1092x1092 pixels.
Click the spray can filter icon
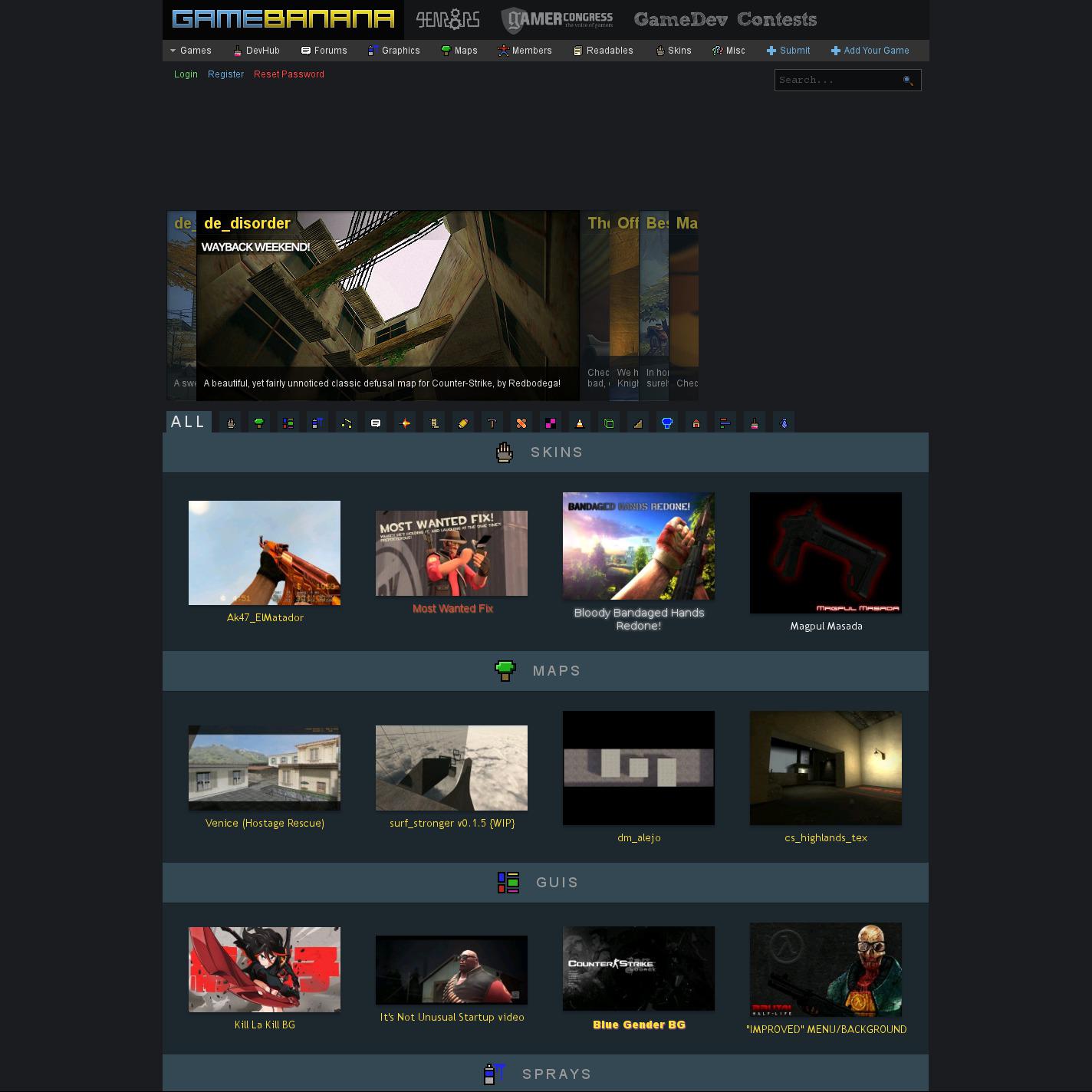click(317, 423)
